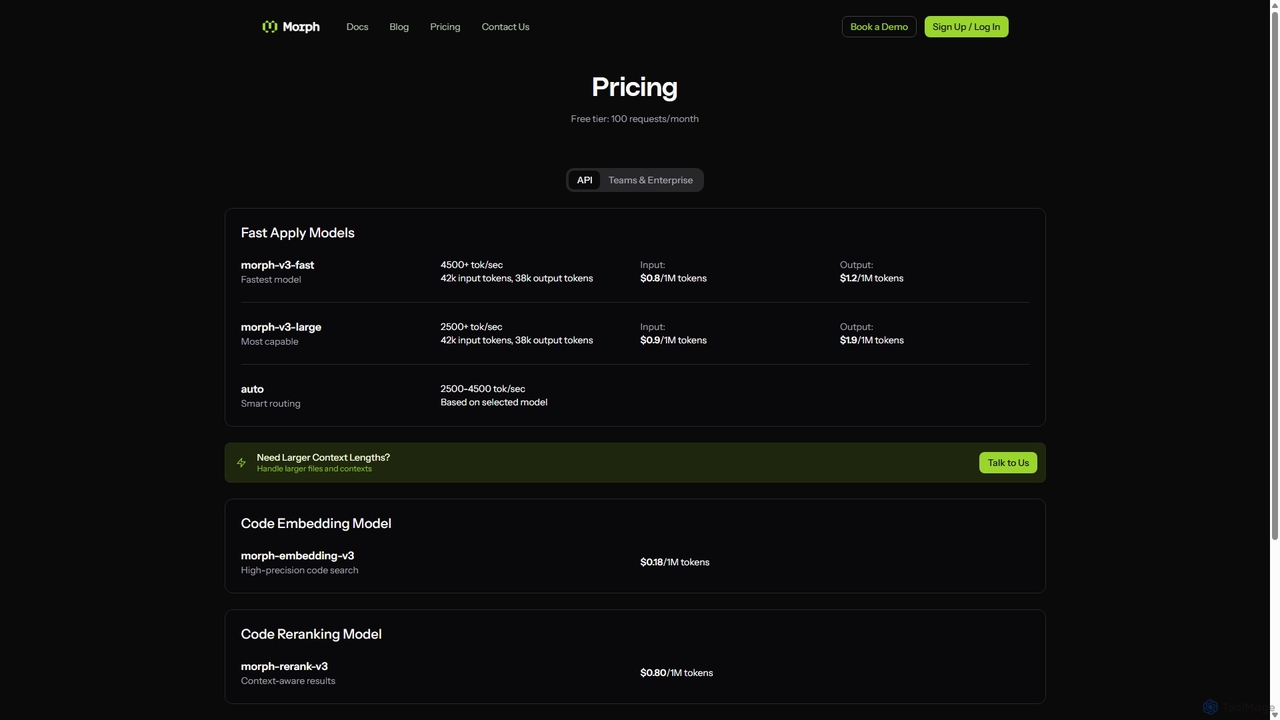
Task: Select the morph-rerank-v3 model name
Action: (x=284, y=666)
